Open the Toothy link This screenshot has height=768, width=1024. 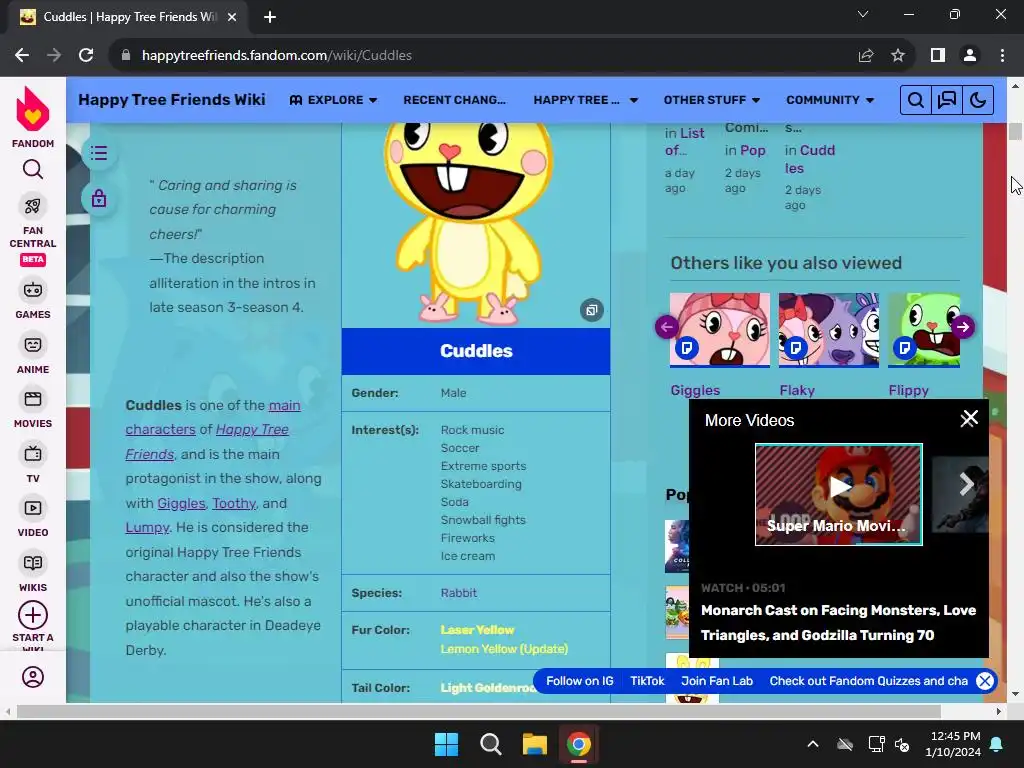pos(234,504)
